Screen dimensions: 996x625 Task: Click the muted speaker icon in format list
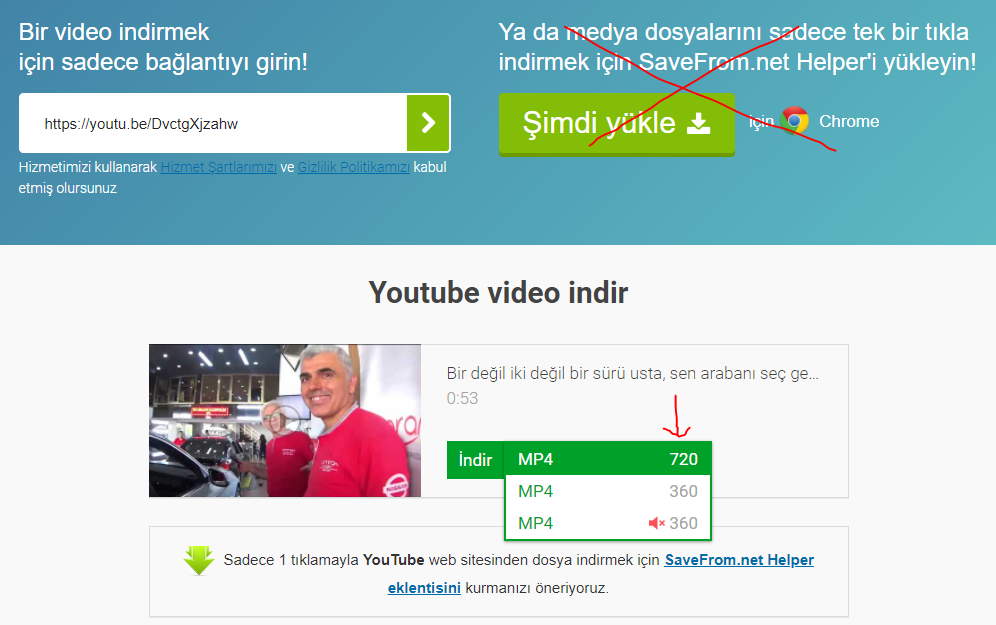point(656,523)
